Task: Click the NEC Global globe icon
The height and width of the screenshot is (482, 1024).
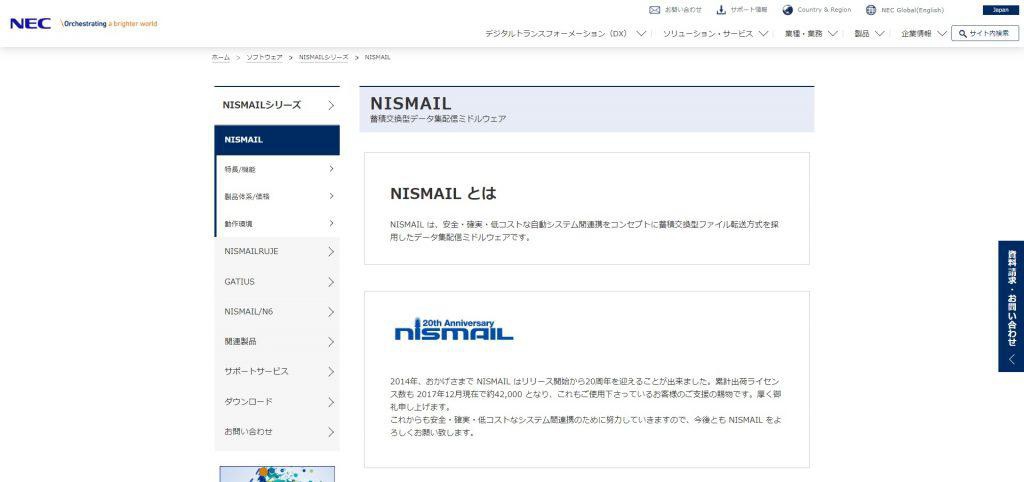Action: click(x=871, y=10)
